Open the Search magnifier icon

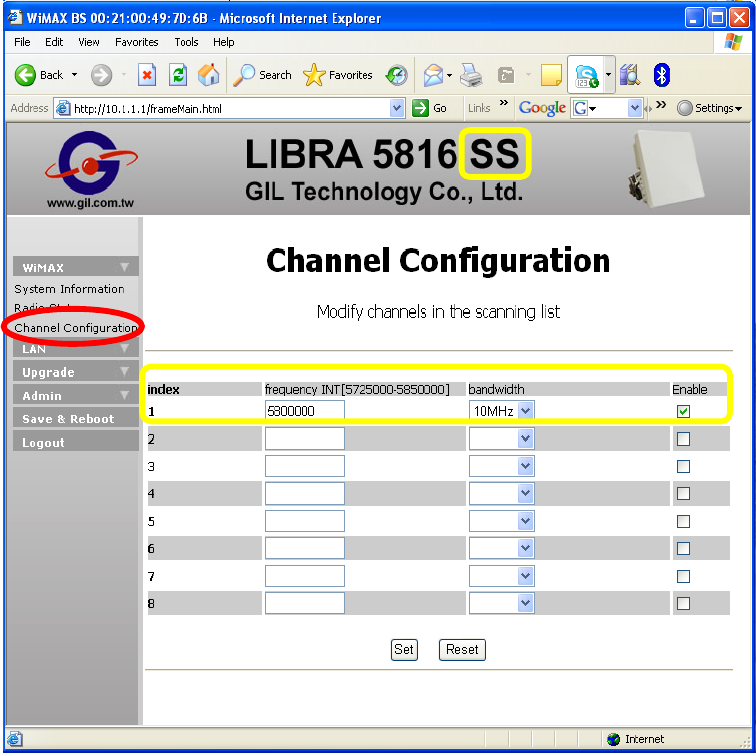(x=244, y=75)
